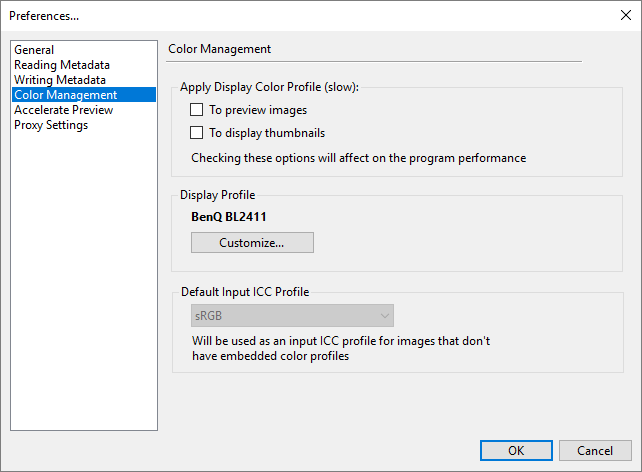642x472 pixels.
Task: Open the Accelerate Preview settings page
Action: tap(63, 110)
